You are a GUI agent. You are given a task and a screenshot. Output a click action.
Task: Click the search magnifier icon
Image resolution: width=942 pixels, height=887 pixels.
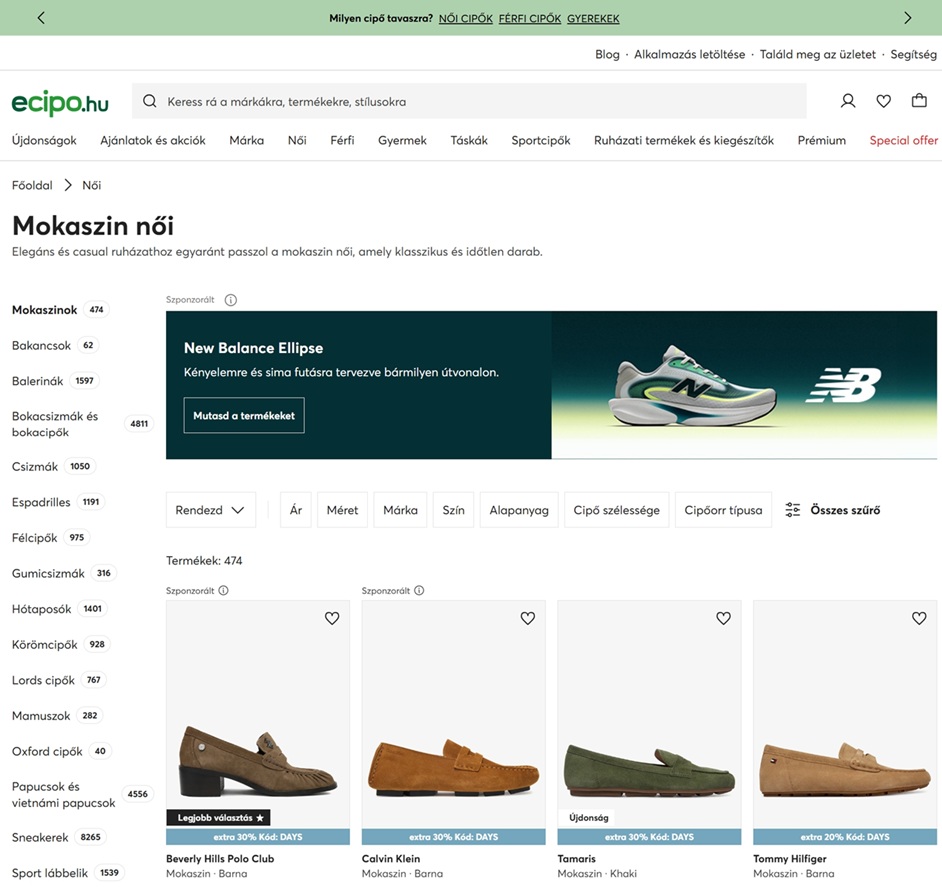click(x=150, y=101)
